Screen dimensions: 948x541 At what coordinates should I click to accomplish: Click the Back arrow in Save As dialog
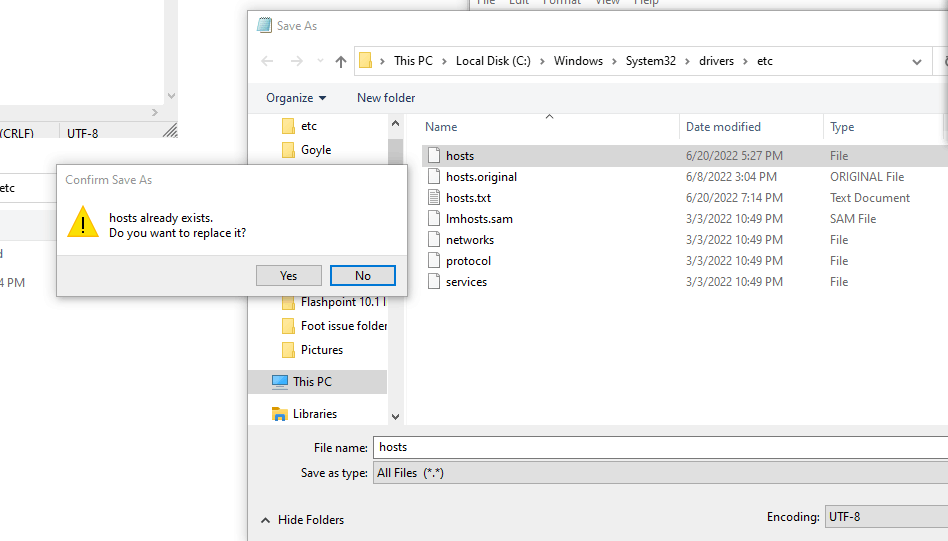[x=267, y=61]
